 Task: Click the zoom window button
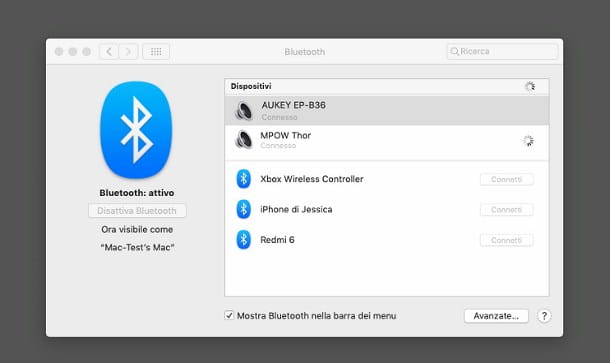click(x=86, y=51)
